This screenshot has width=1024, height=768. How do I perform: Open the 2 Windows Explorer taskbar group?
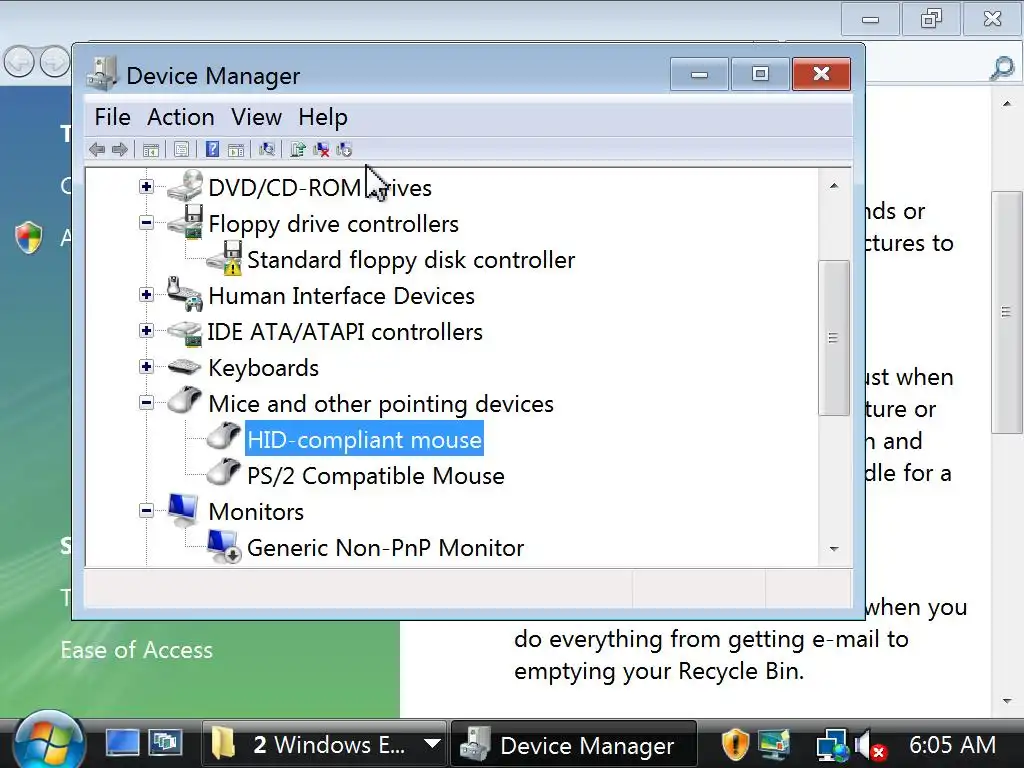pos(324,744)
